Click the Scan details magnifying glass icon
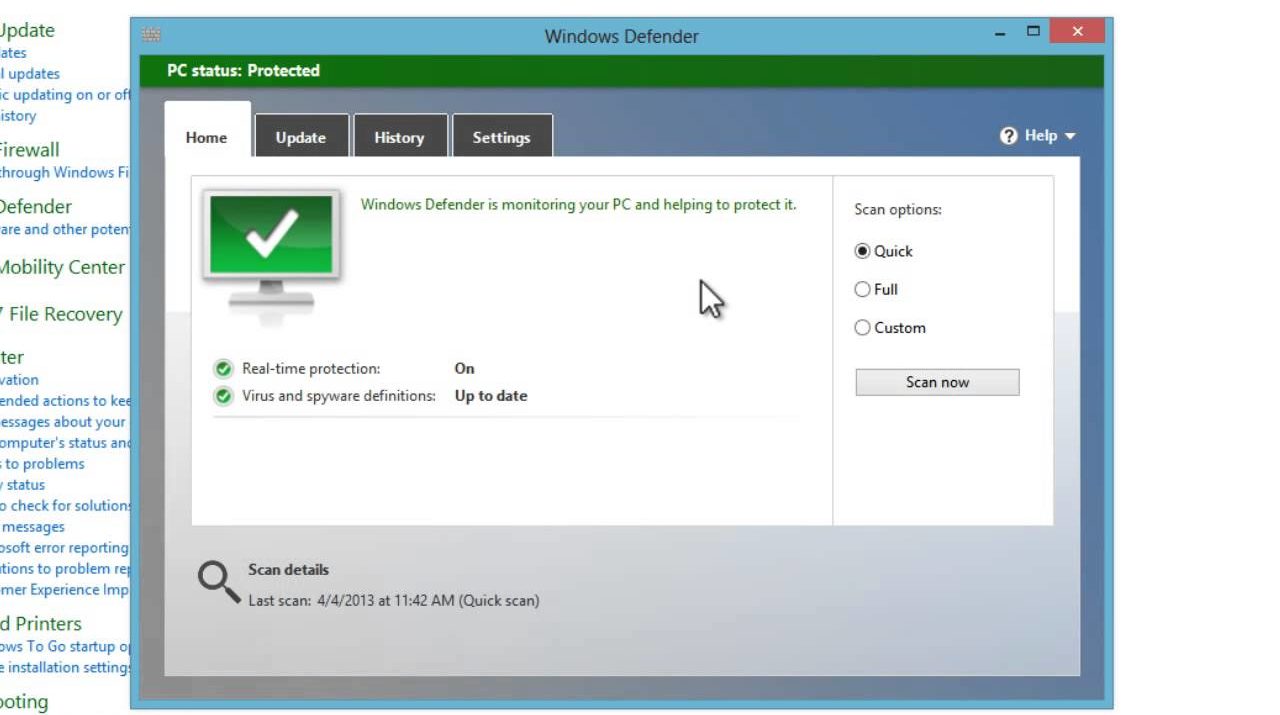Screen dimensions: 1280x715 [217, 581]
